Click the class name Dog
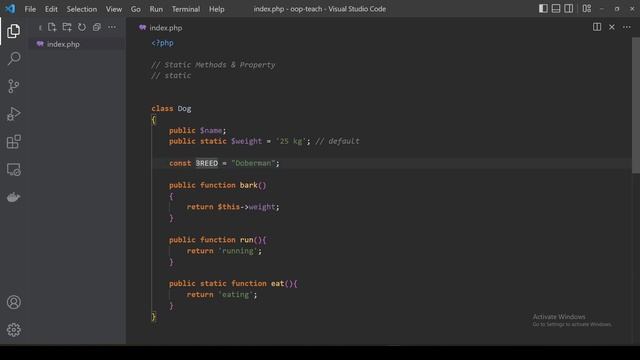The image size is (640, 360). coord(184,109)
